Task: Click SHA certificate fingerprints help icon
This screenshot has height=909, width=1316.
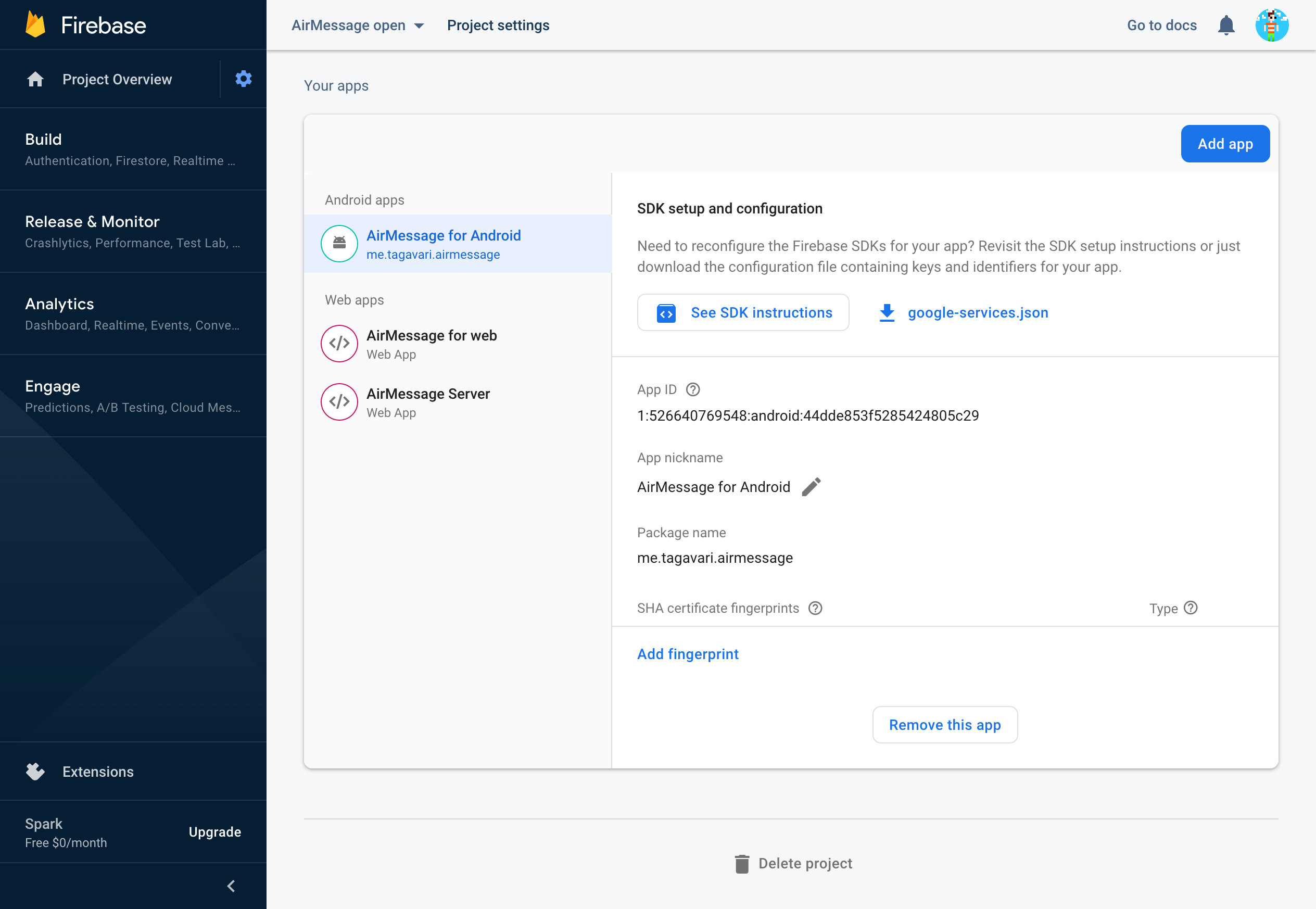Action: (815, 608)
